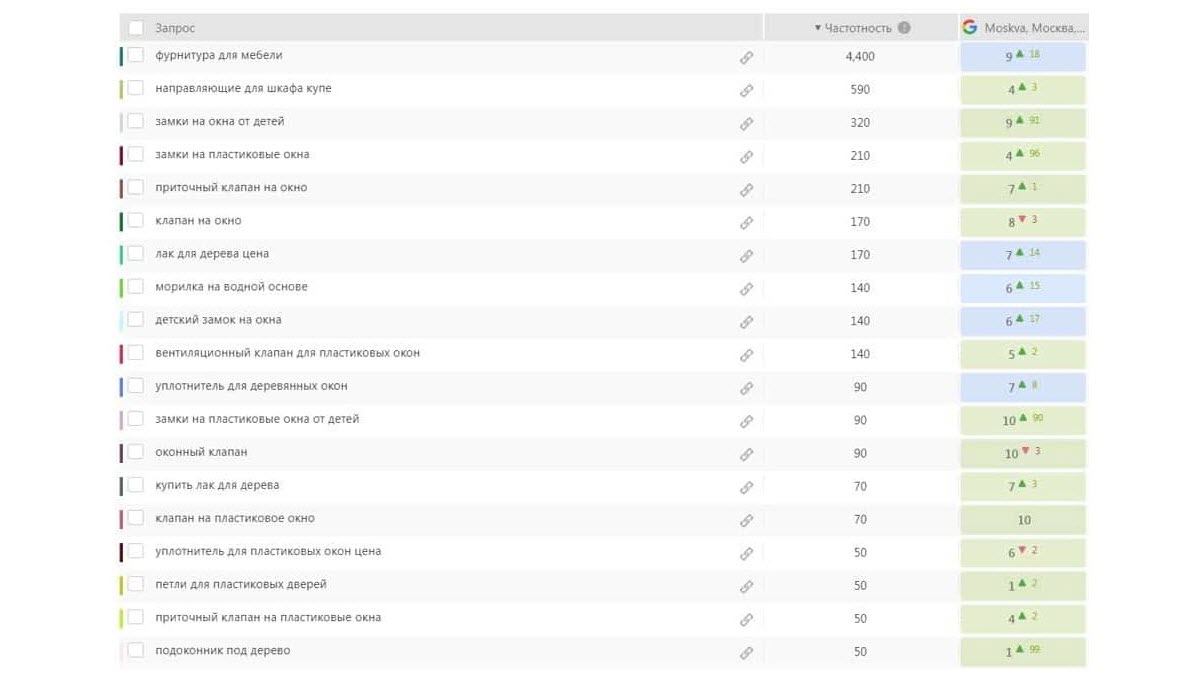Open the Moskva, Москва column header

point(1033,28)
